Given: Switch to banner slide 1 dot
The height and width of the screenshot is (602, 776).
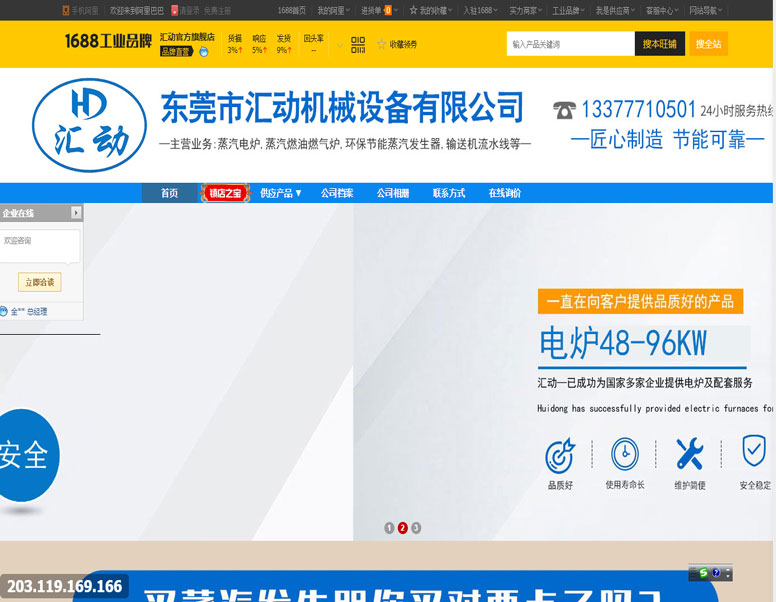Looking at the screenshot, I should (389, 528).
